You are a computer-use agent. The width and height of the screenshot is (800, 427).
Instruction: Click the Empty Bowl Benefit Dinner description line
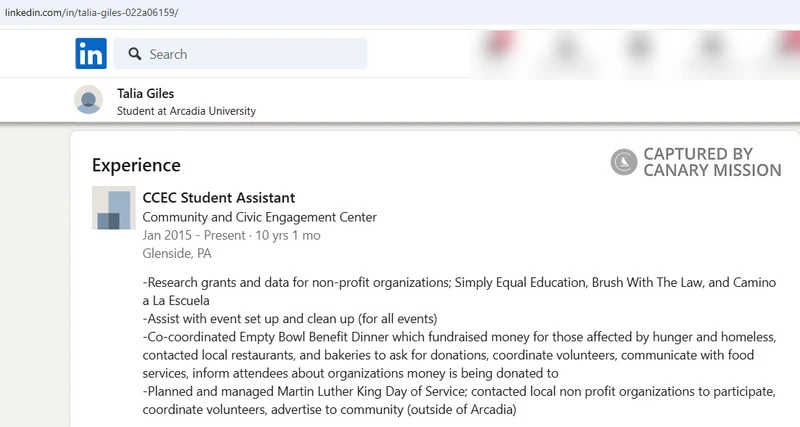459,337
